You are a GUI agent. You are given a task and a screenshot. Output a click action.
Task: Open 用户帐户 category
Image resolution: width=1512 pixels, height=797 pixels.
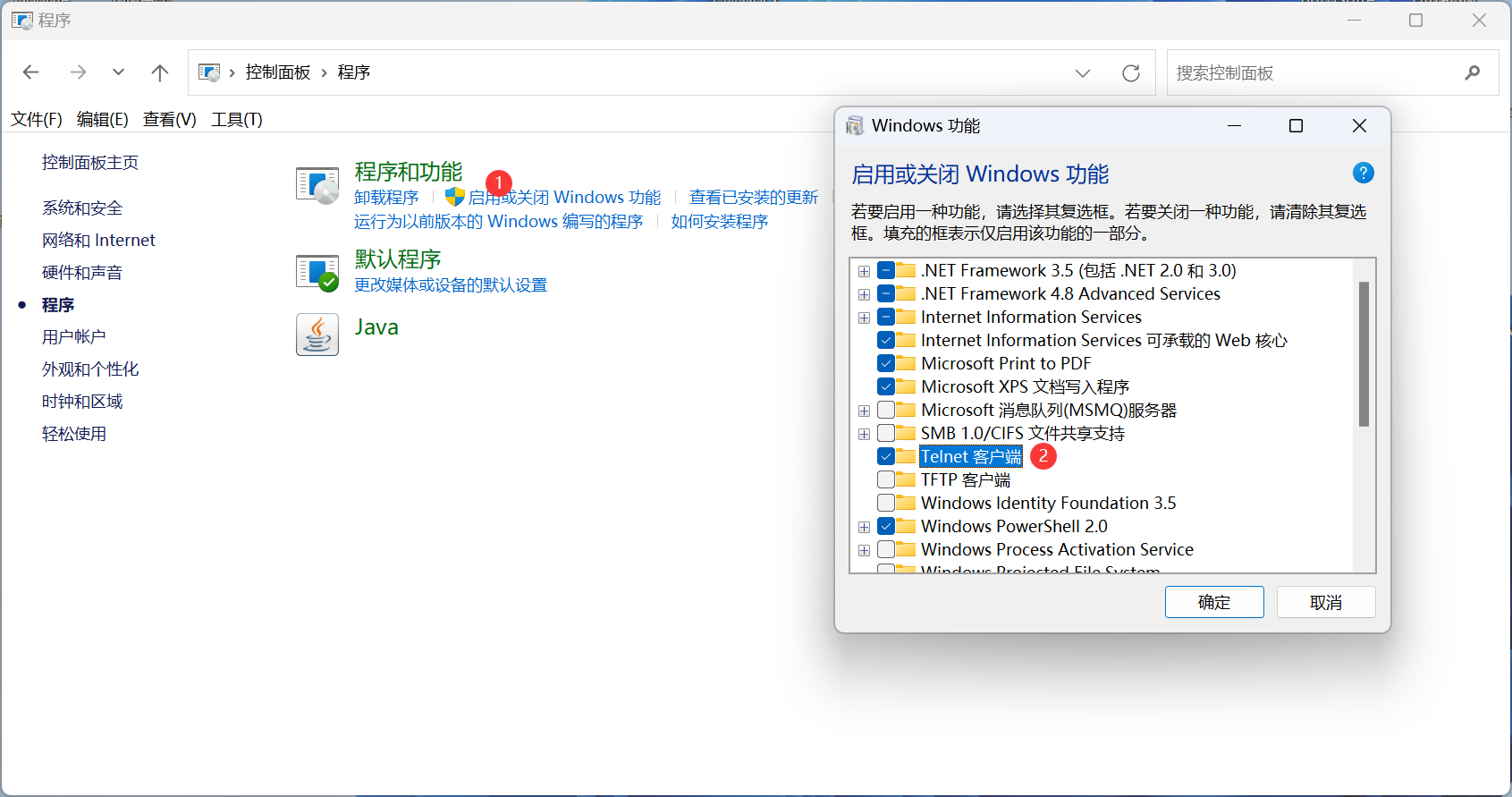(x=74, y=336)
